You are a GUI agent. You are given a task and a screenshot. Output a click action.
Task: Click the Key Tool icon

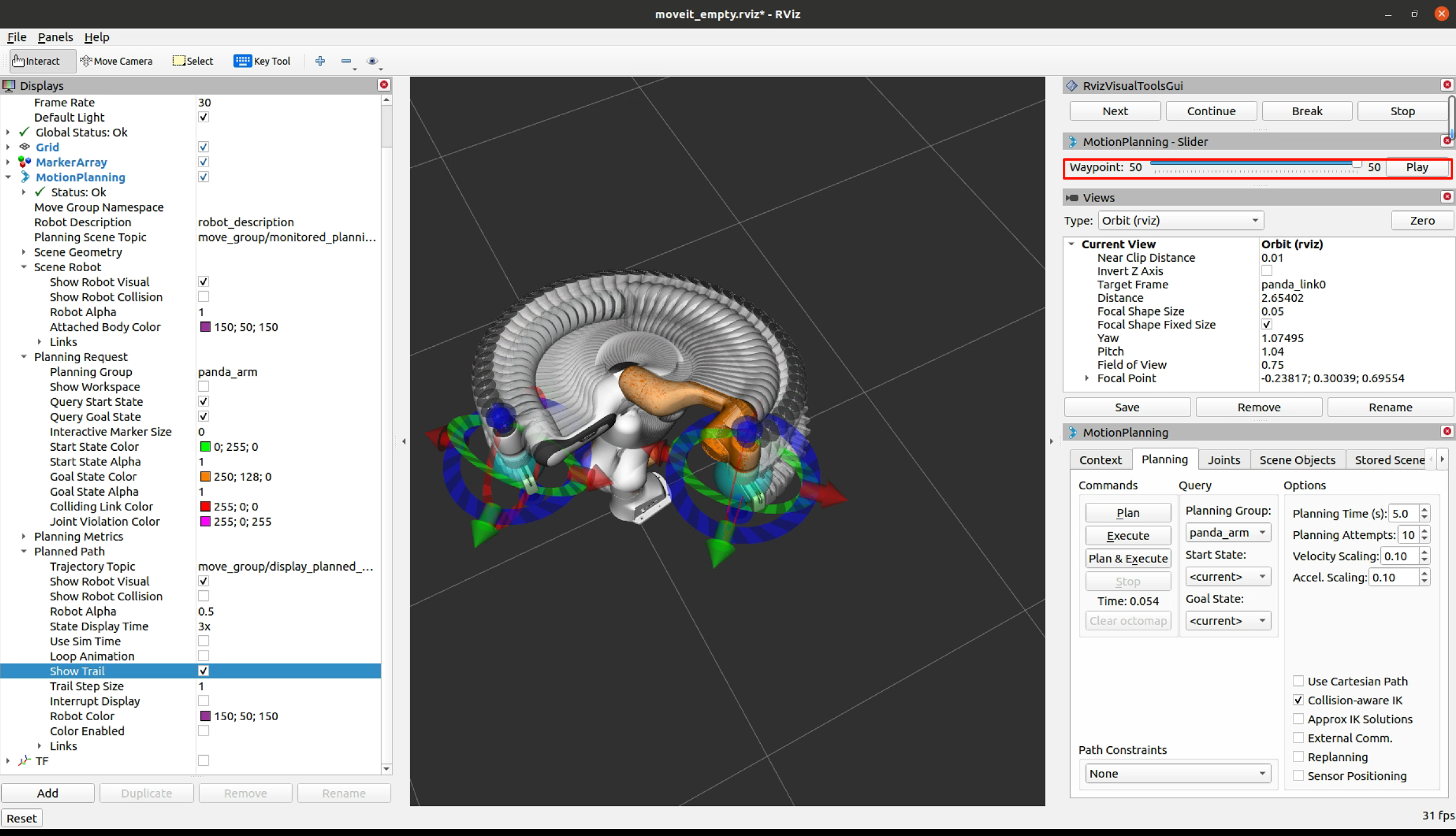point(242,61)
